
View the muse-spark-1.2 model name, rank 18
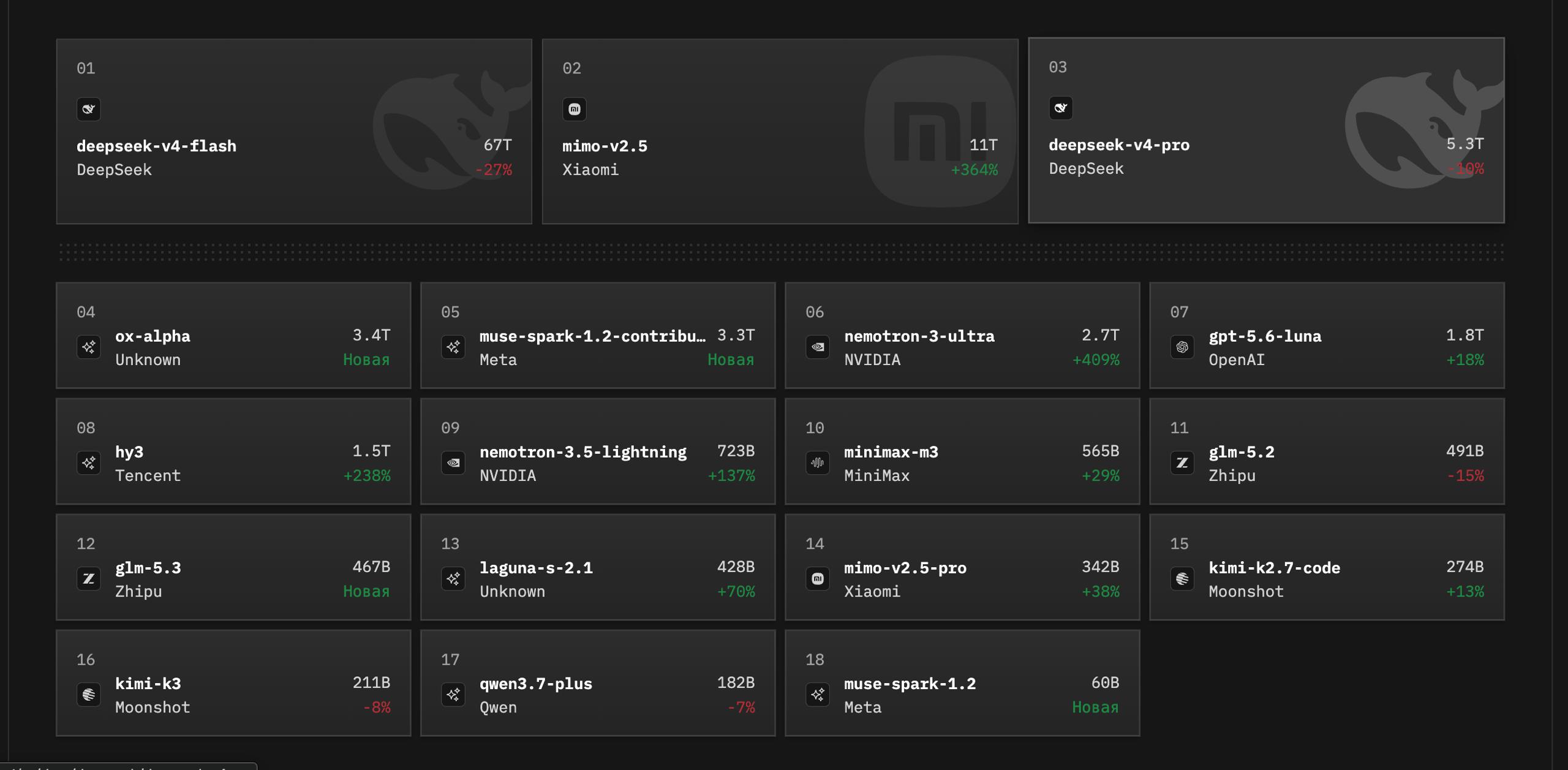click(910, 684)
